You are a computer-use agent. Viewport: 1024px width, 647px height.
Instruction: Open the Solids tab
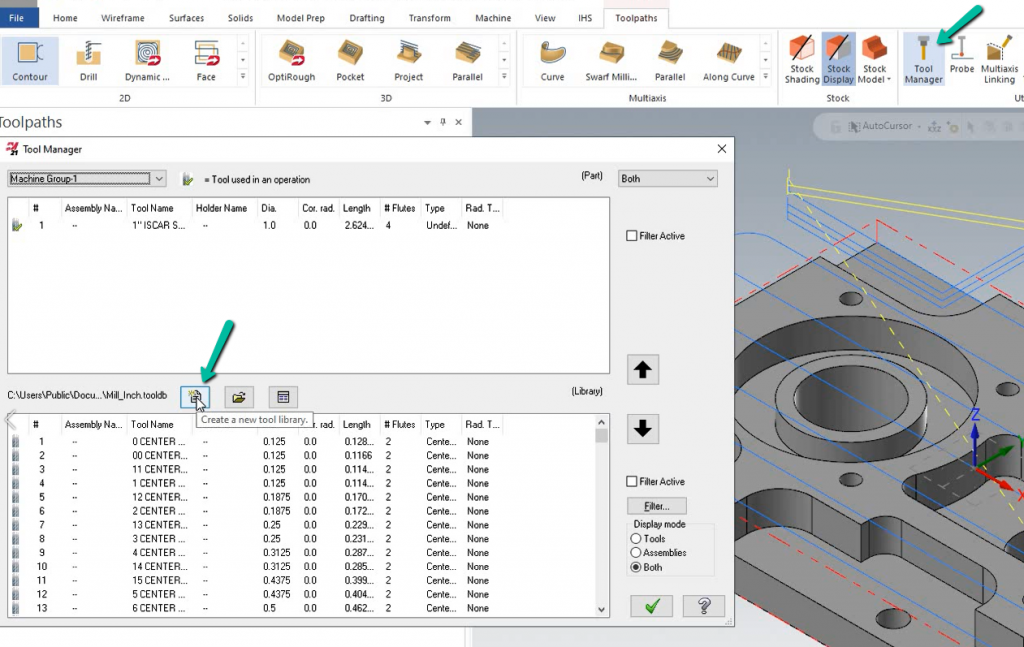(x=240, y=18)
